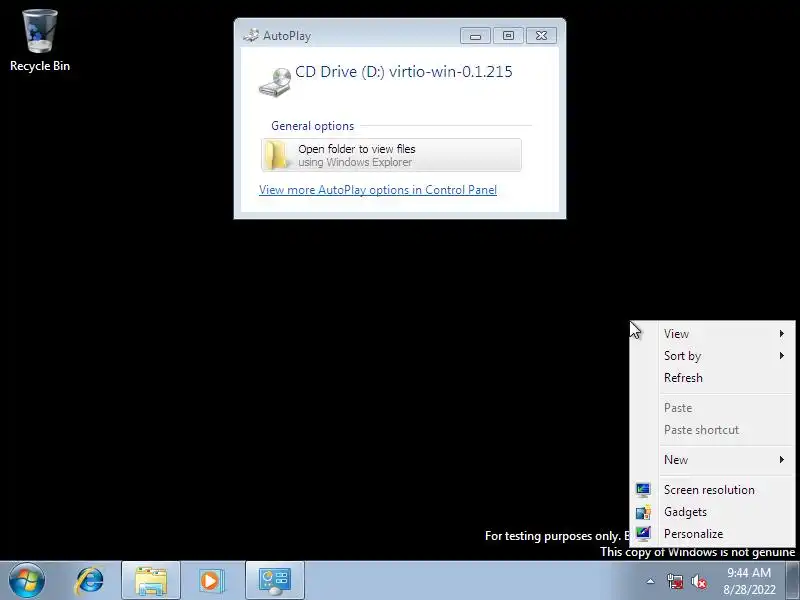The width and height of the screenshot is (800, 600).
Task: Click the disabled Paste menu entry
Action: click(x=713, y=408)
